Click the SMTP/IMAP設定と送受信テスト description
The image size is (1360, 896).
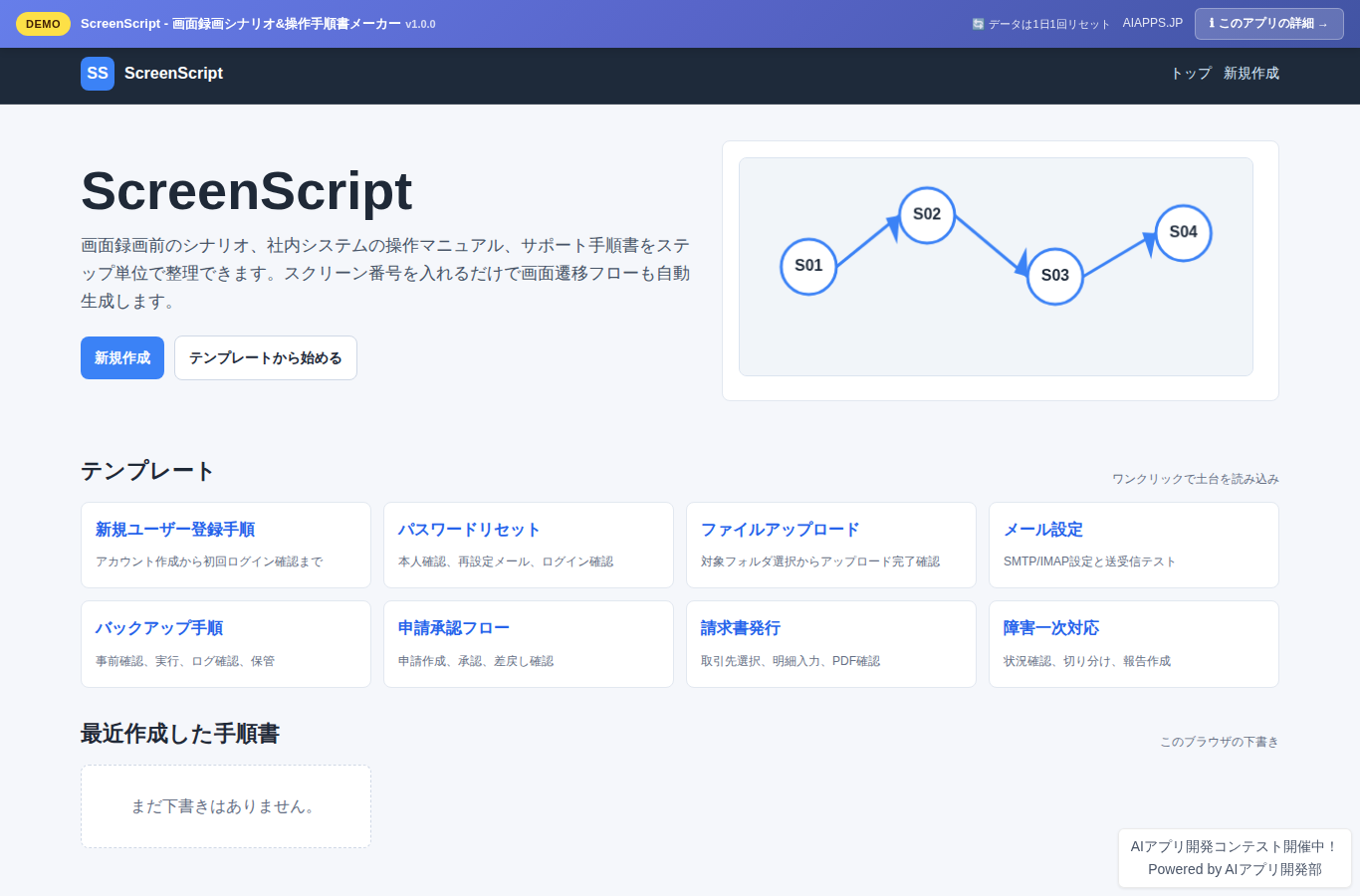pyautogui.click(x=1089, y=561)
